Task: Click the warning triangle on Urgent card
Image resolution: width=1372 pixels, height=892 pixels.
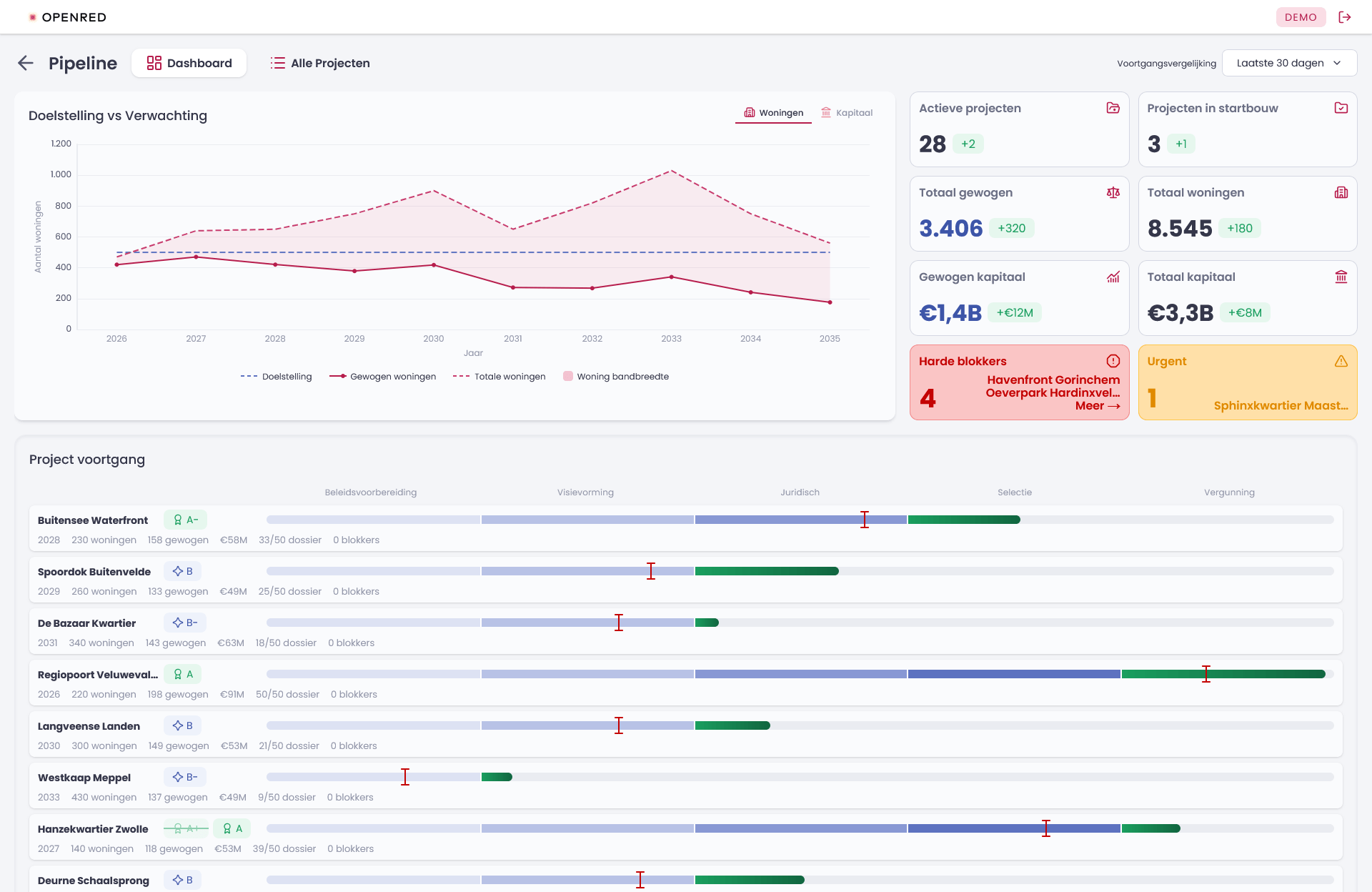Action: tap(1341, 361)
